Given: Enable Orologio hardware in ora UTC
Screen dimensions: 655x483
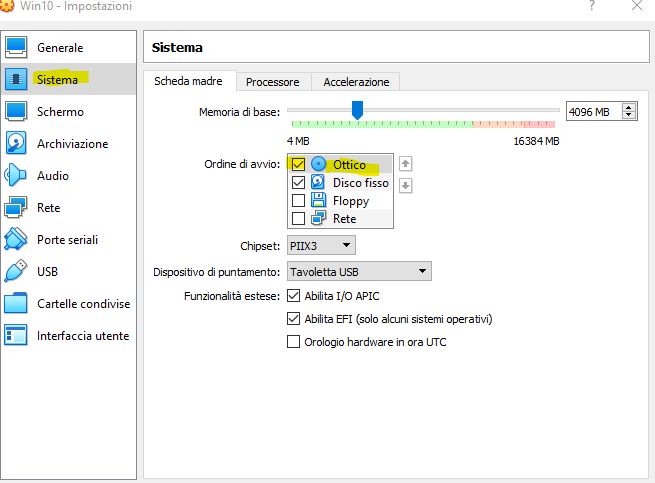Looking at the screenshot, I should tap(293, 342).
